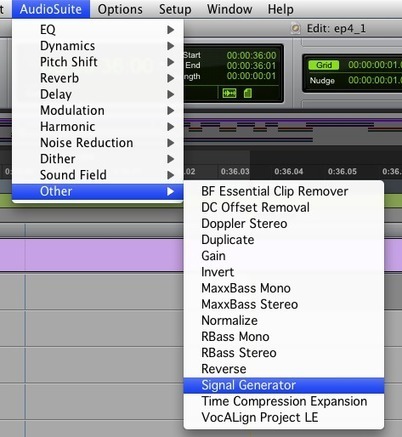
Task: Expand the Reverb submenu
Action: click(98, 78)
